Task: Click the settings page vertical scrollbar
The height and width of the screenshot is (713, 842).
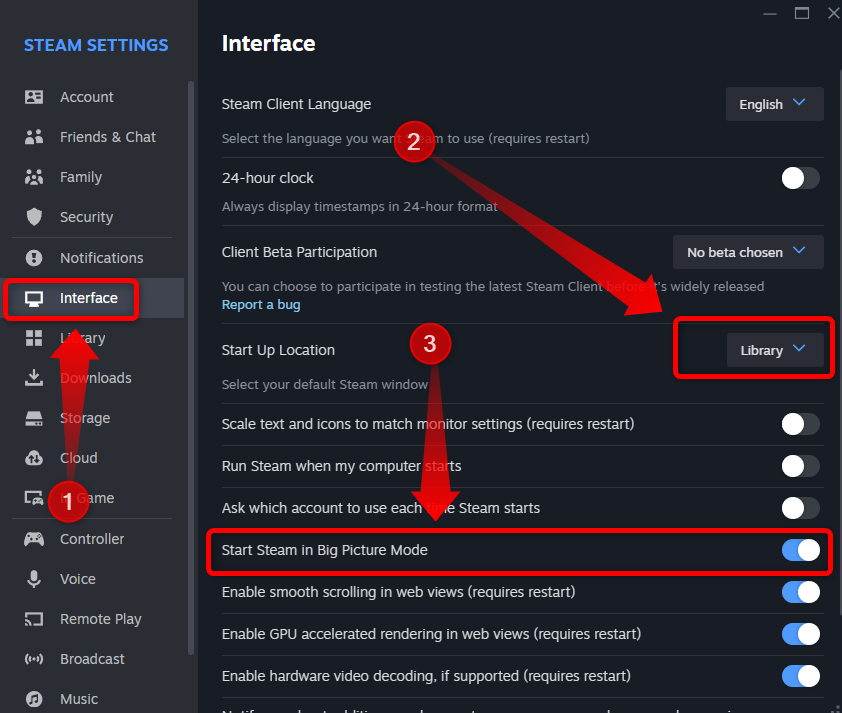Action: click(x=839, y=344)
